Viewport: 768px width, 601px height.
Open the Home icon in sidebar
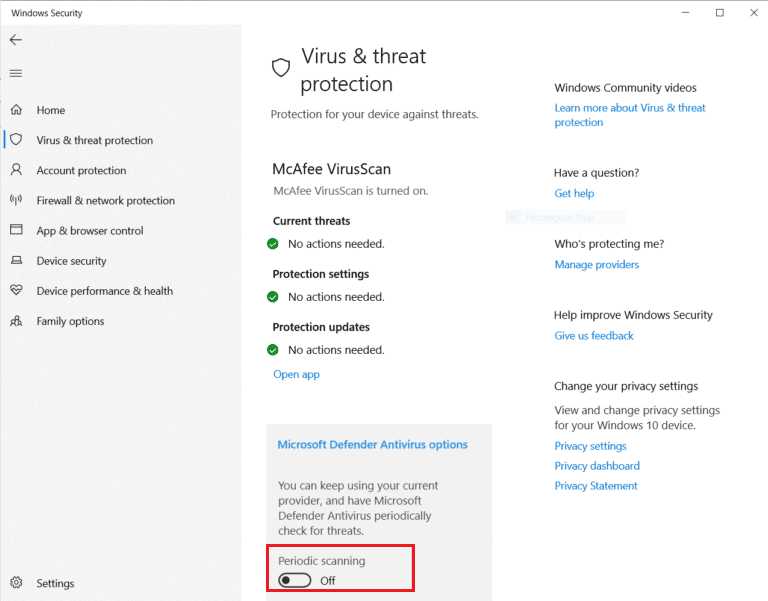pyautogui.click(x=16, y=110)
